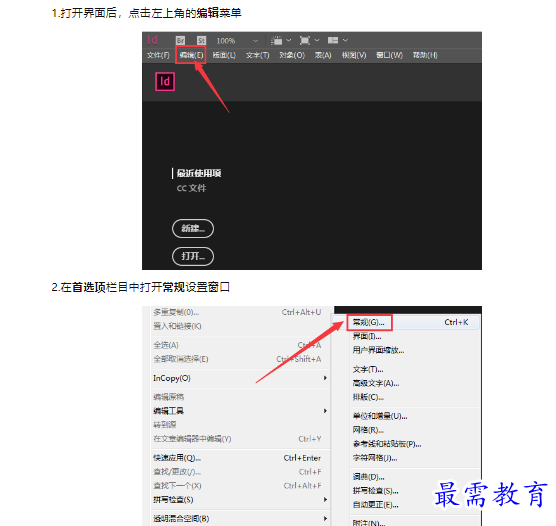The image size is (556, 526).
Task: Choose 全部取消选择(E) menu entry
Action: coord(237,359)
